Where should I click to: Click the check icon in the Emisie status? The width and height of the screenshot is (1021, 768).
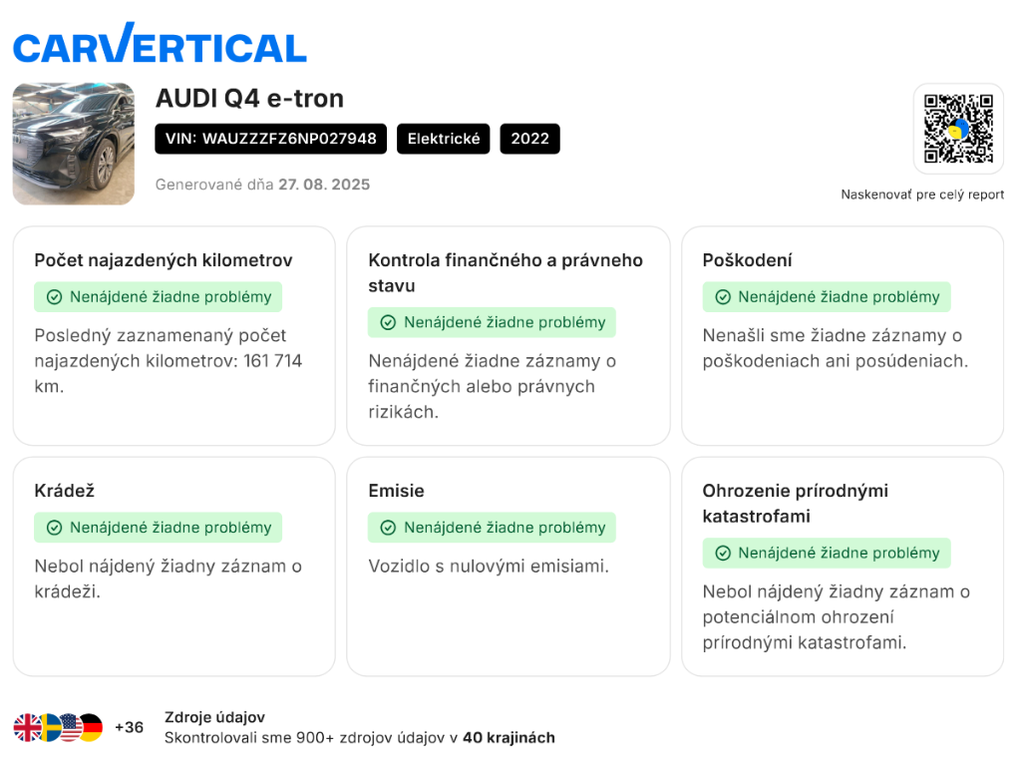(x=388, y=528)
